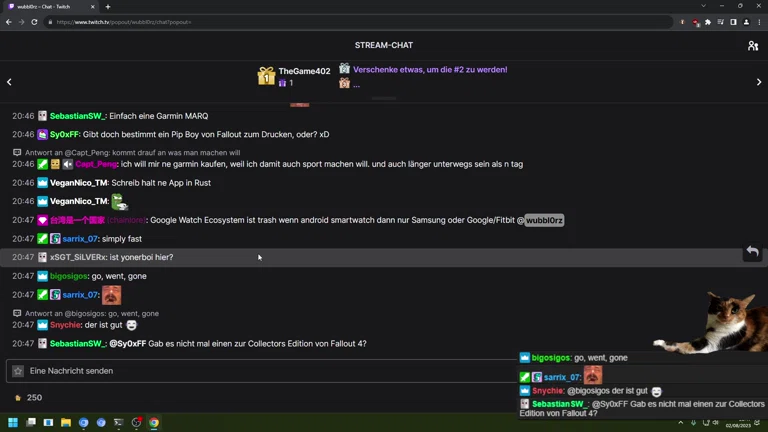Click the face emote in sarrix_07's message
768x432 pixels.
pyautogui.click(x=111, y=295)
